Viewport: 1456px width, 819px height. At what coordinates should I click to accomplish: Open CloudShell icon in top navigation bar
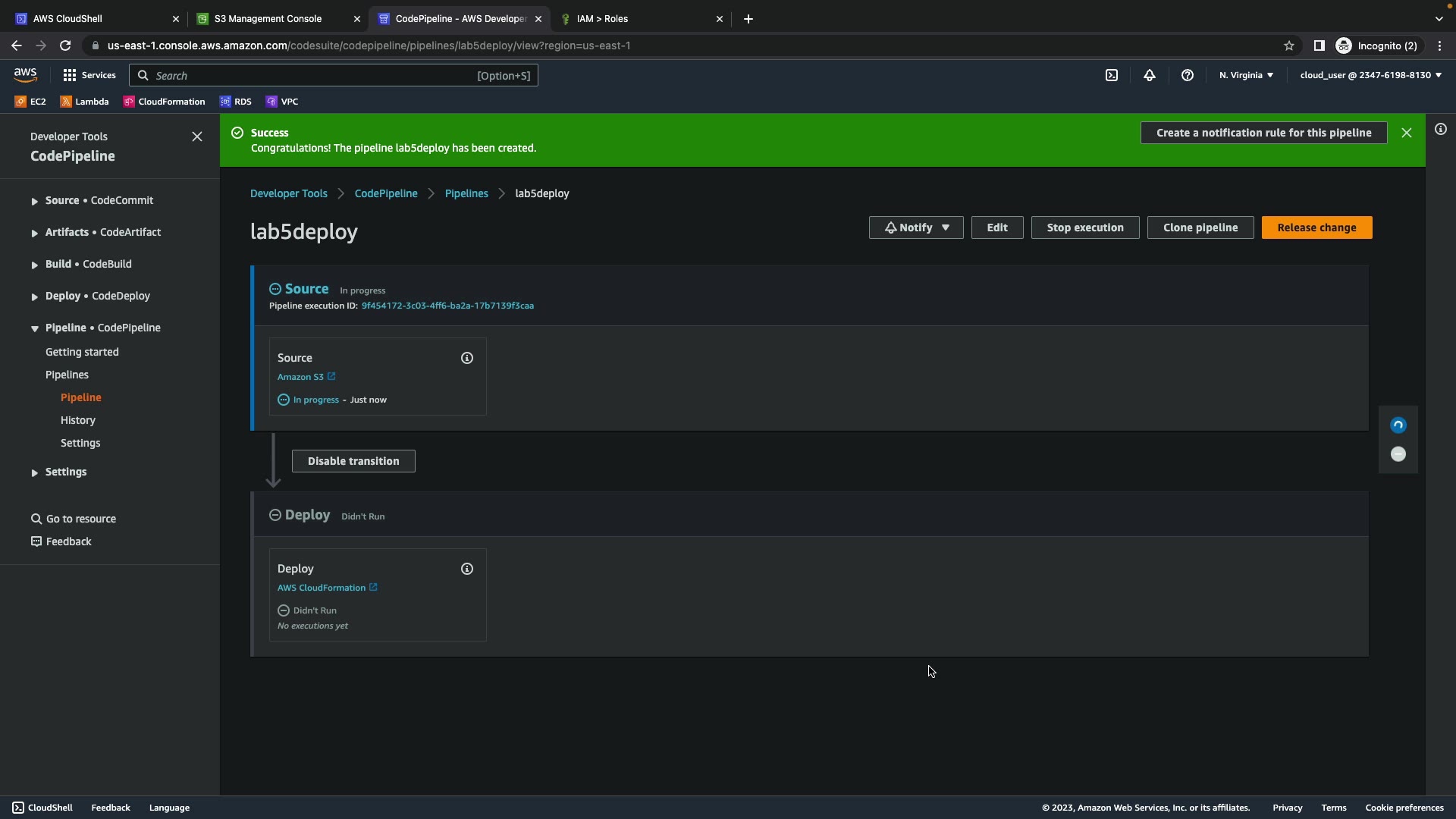coord(1112,75)
